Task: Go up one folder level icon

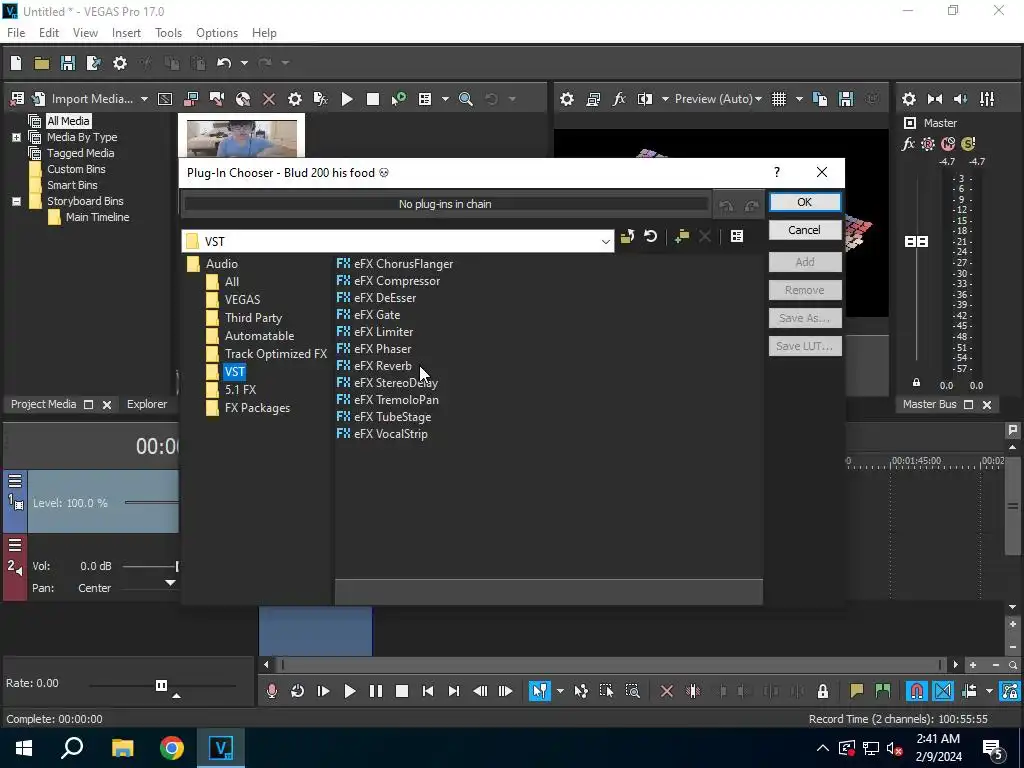Action: click(627, 236)
